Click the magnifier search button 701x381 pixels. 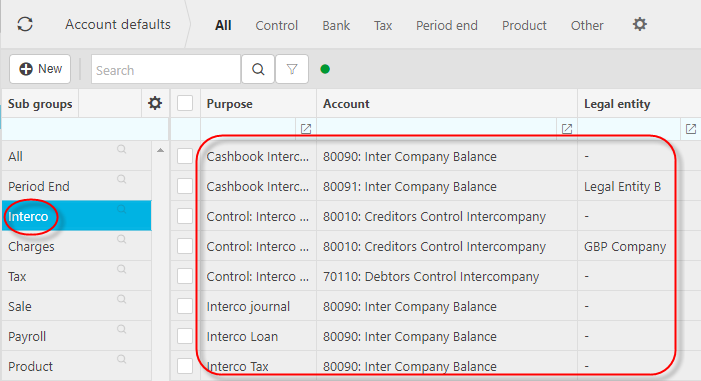point(258,69)
